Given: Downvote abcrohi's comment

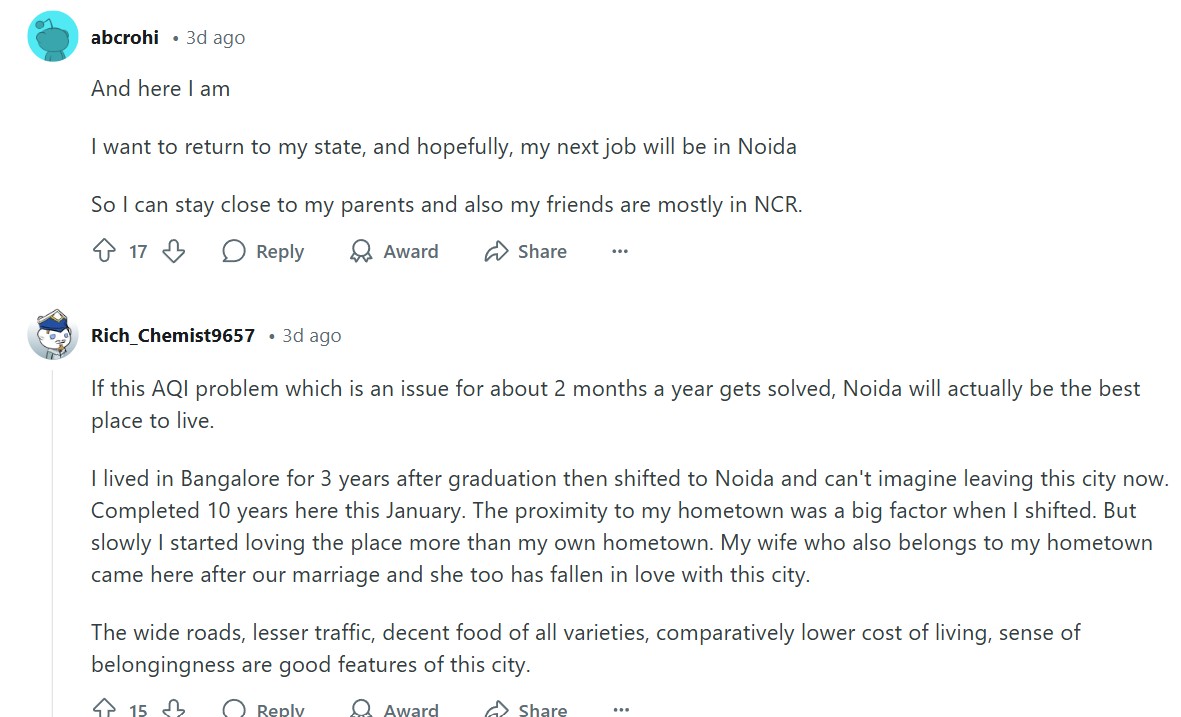Looking at the screenshot, I should click(x=174, y=251).
